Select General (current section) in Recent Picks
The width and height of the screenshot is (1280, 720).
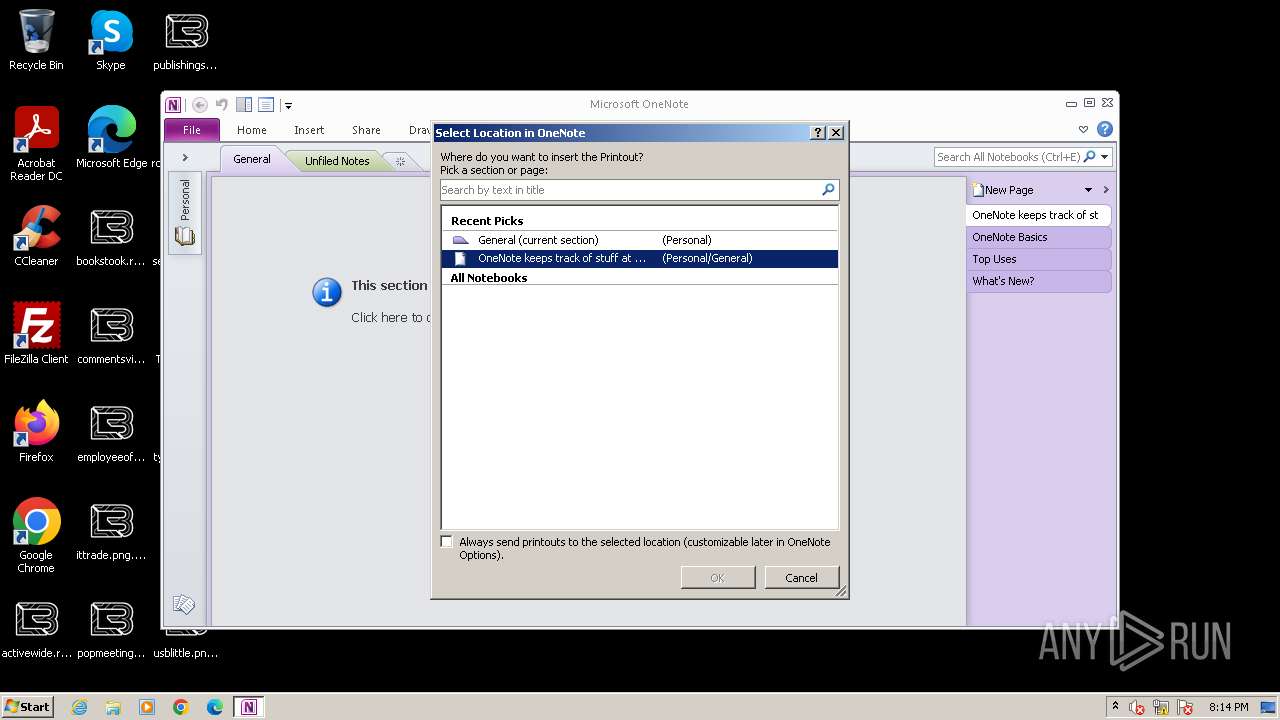pos(640,240)
